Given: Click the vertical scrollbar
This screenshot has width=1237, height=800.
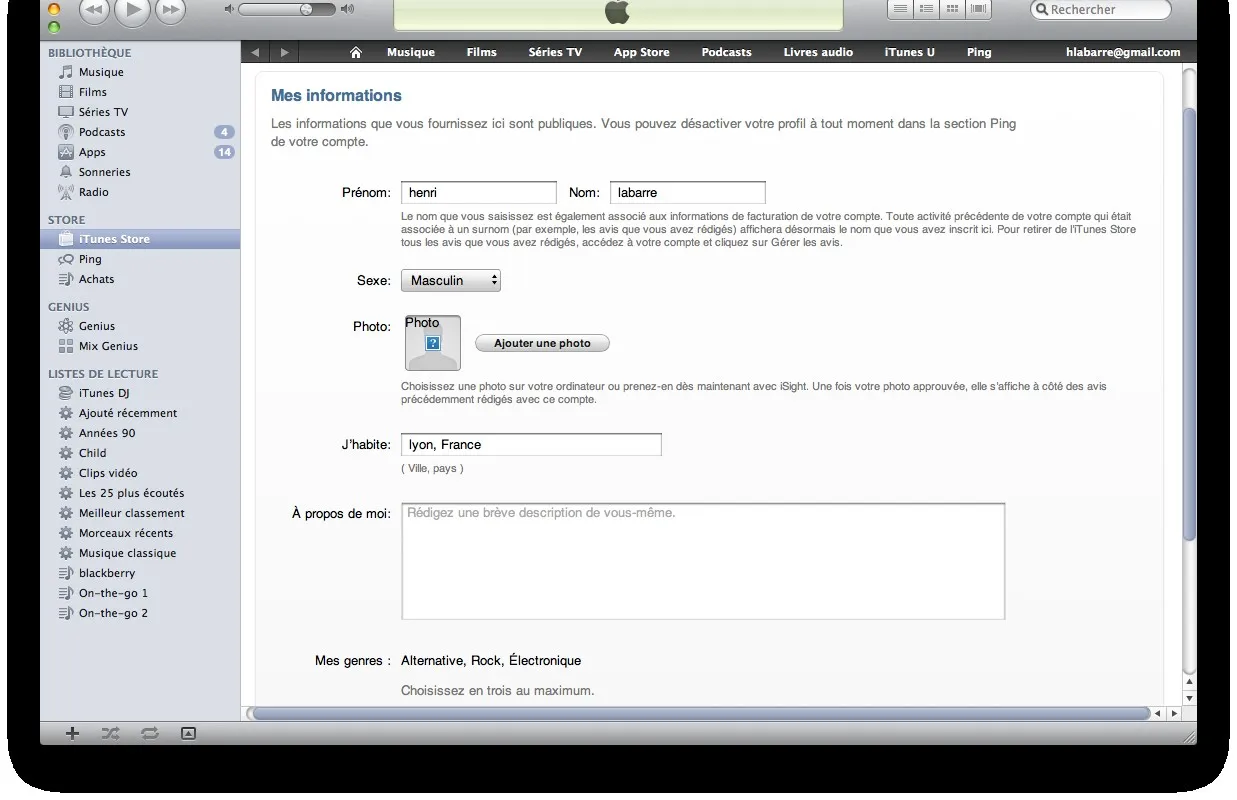Looking at the screenshot, I should [1189, 325].
